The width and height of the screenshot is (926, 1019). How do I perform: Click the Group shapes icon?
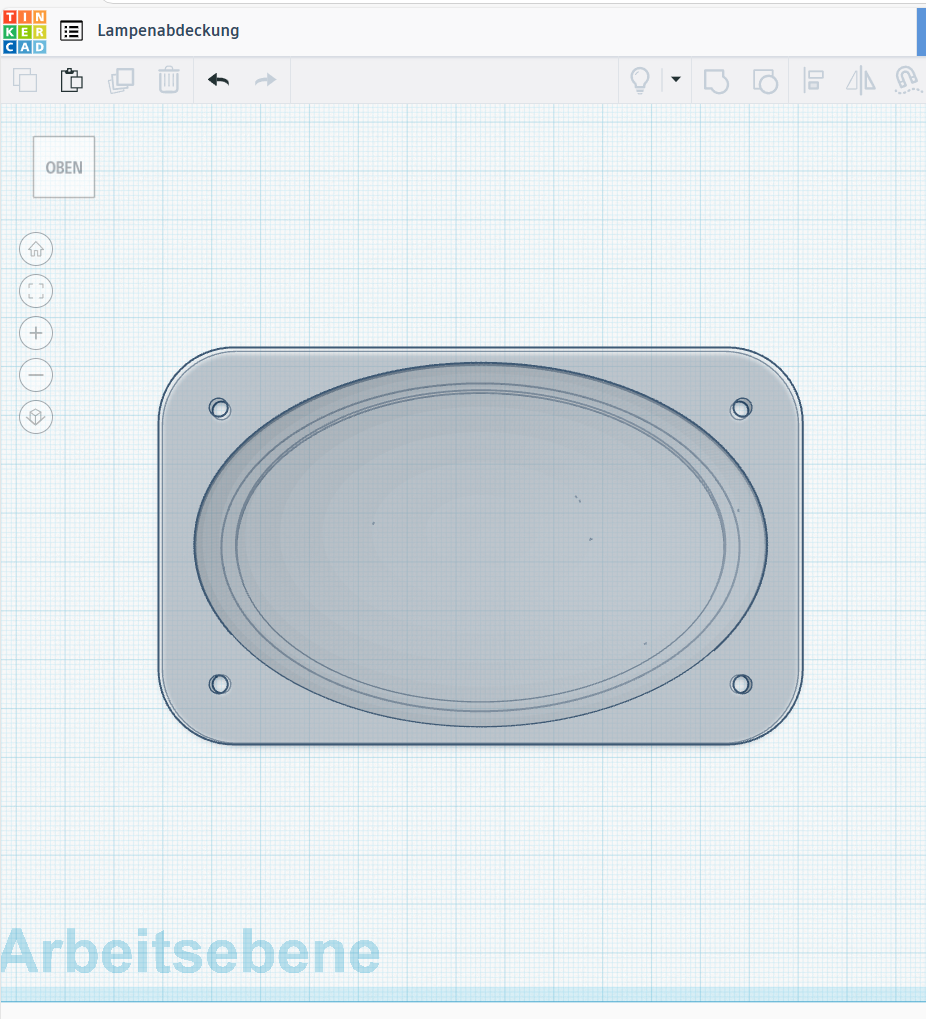[x=716, y=81]
